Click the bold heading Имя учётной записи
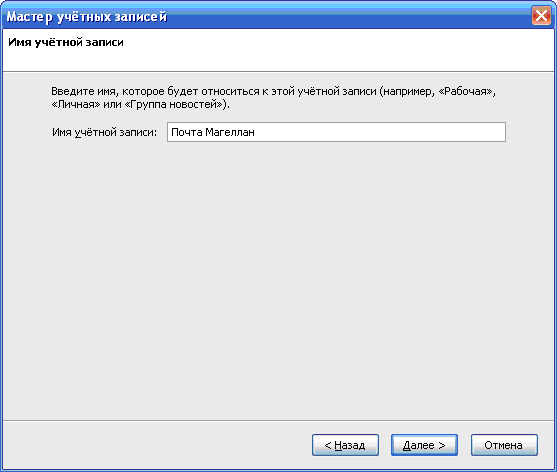 tap(66, 42)
